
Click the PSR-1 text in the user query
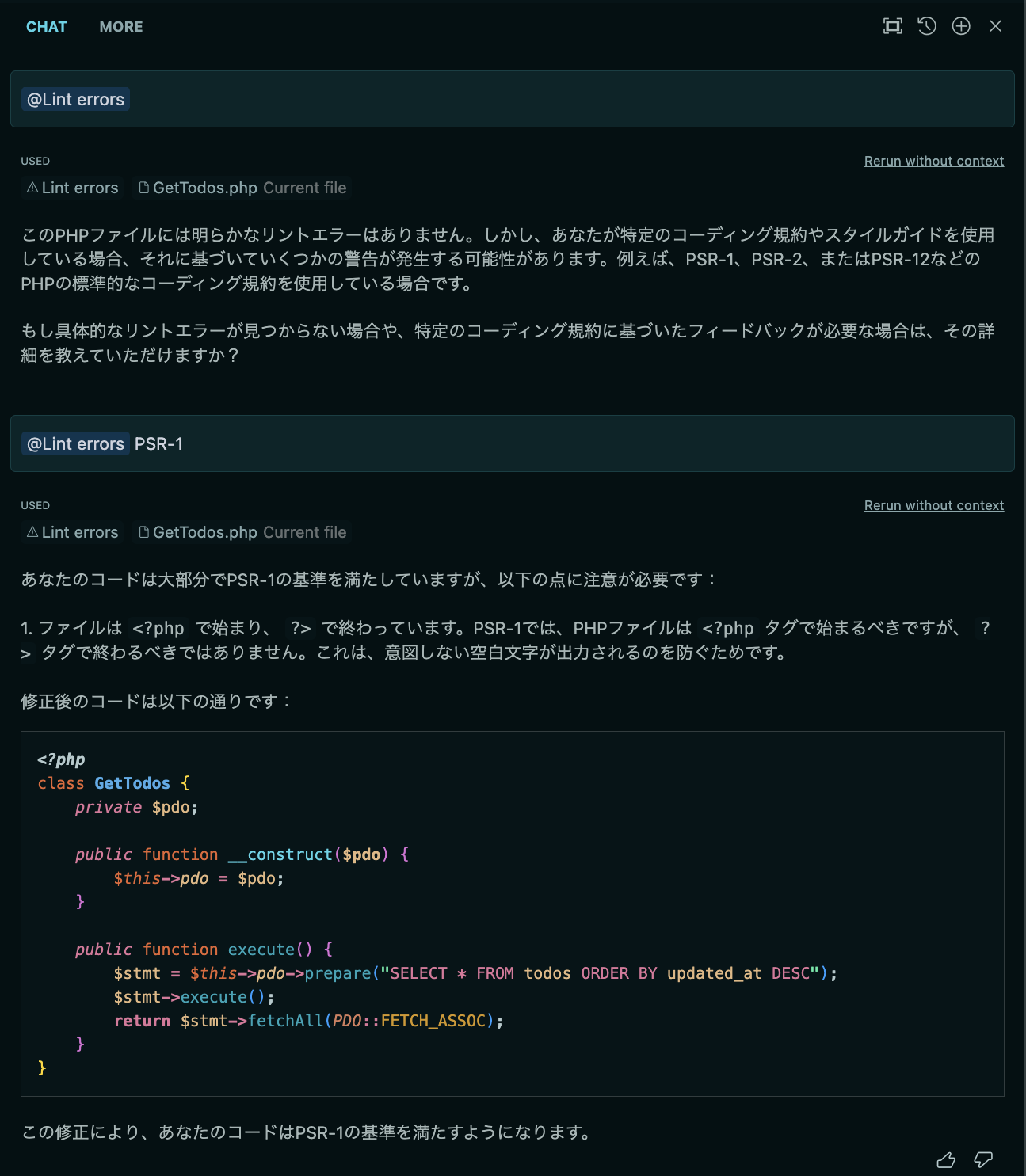(x=157, y=444)
